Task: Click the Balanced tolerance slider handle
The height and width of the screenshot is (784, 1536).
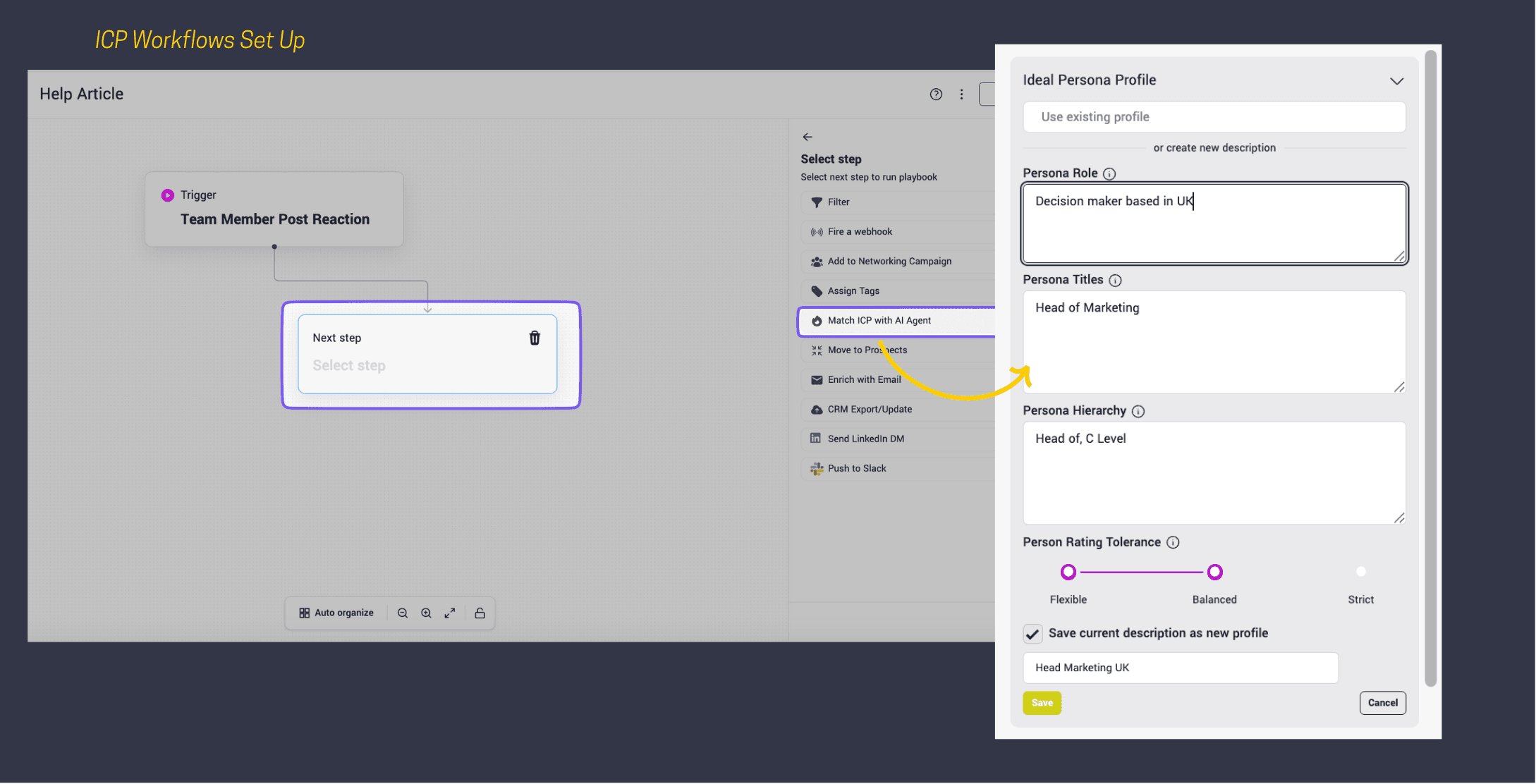Action: point(1214,572)
